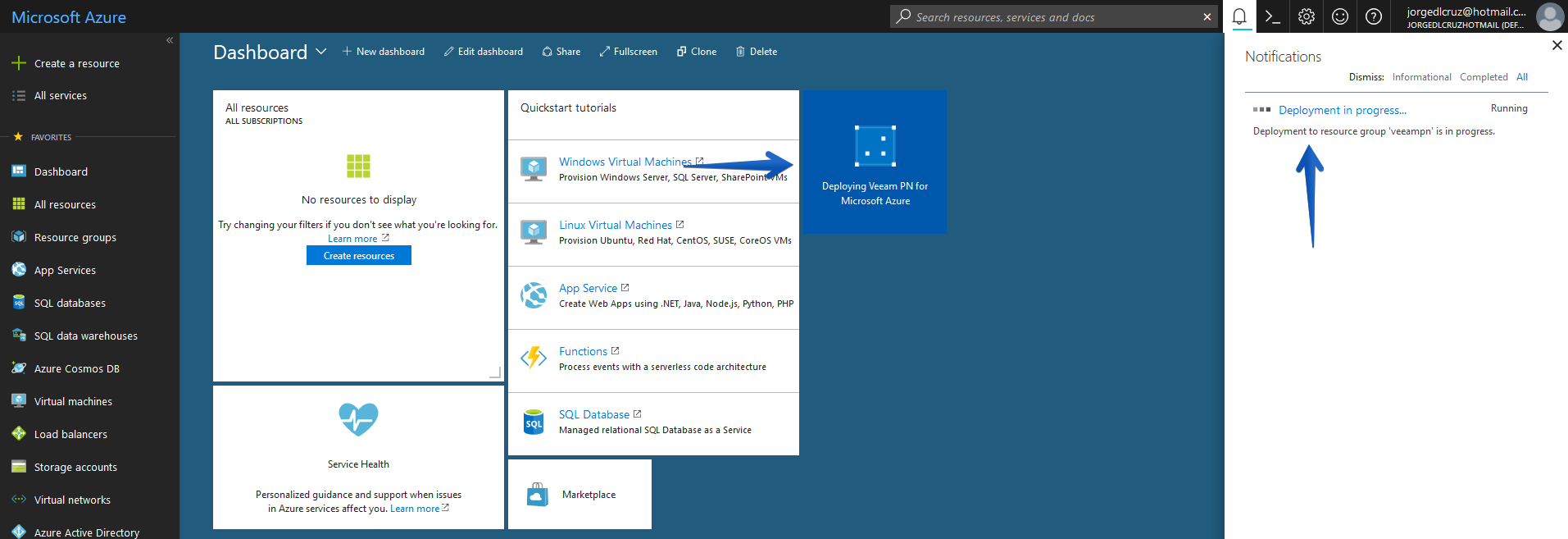Click the Microsoft Azure logo text
This screenshot has height=539, width=1568.
pyautogui.click(x=69, y=17)
